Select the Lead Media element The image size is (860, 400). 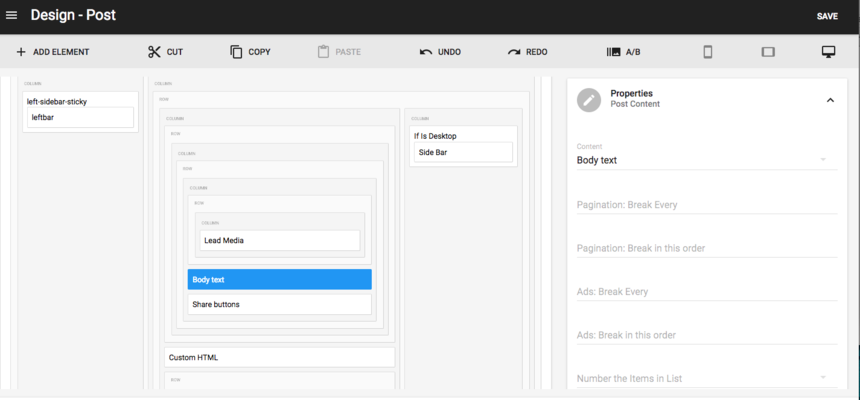pyautogui.click(x=279, y=240)
